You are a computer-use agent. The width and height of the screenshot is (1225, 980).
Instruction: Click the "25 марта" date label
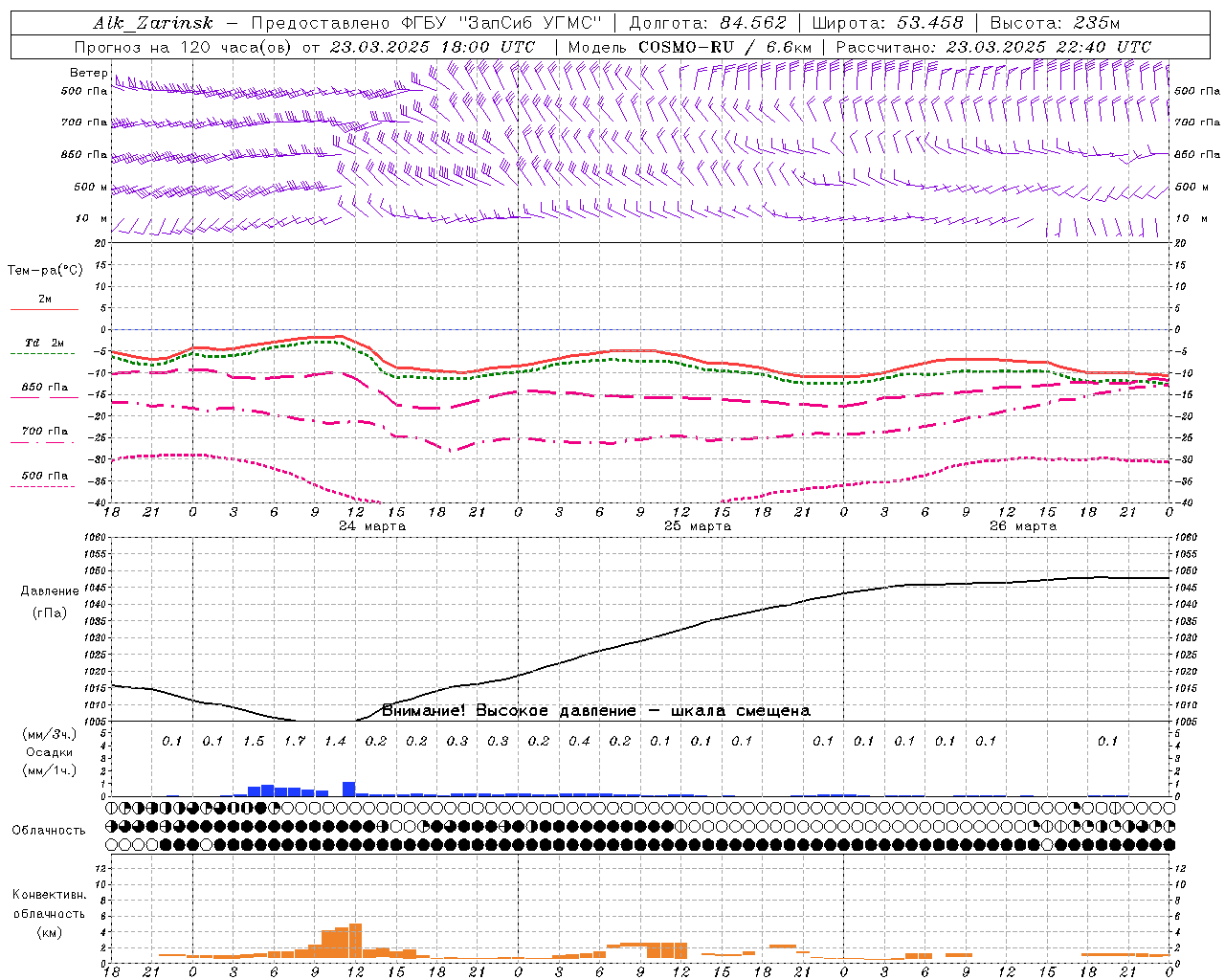click(698, 526)
